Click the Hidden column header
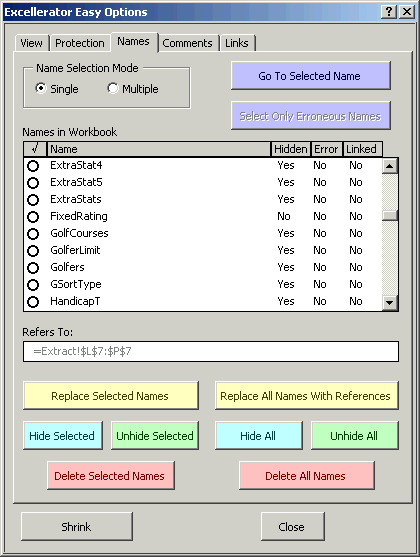The height and width of the screenshot is (557, 420). tap(291, 149)
